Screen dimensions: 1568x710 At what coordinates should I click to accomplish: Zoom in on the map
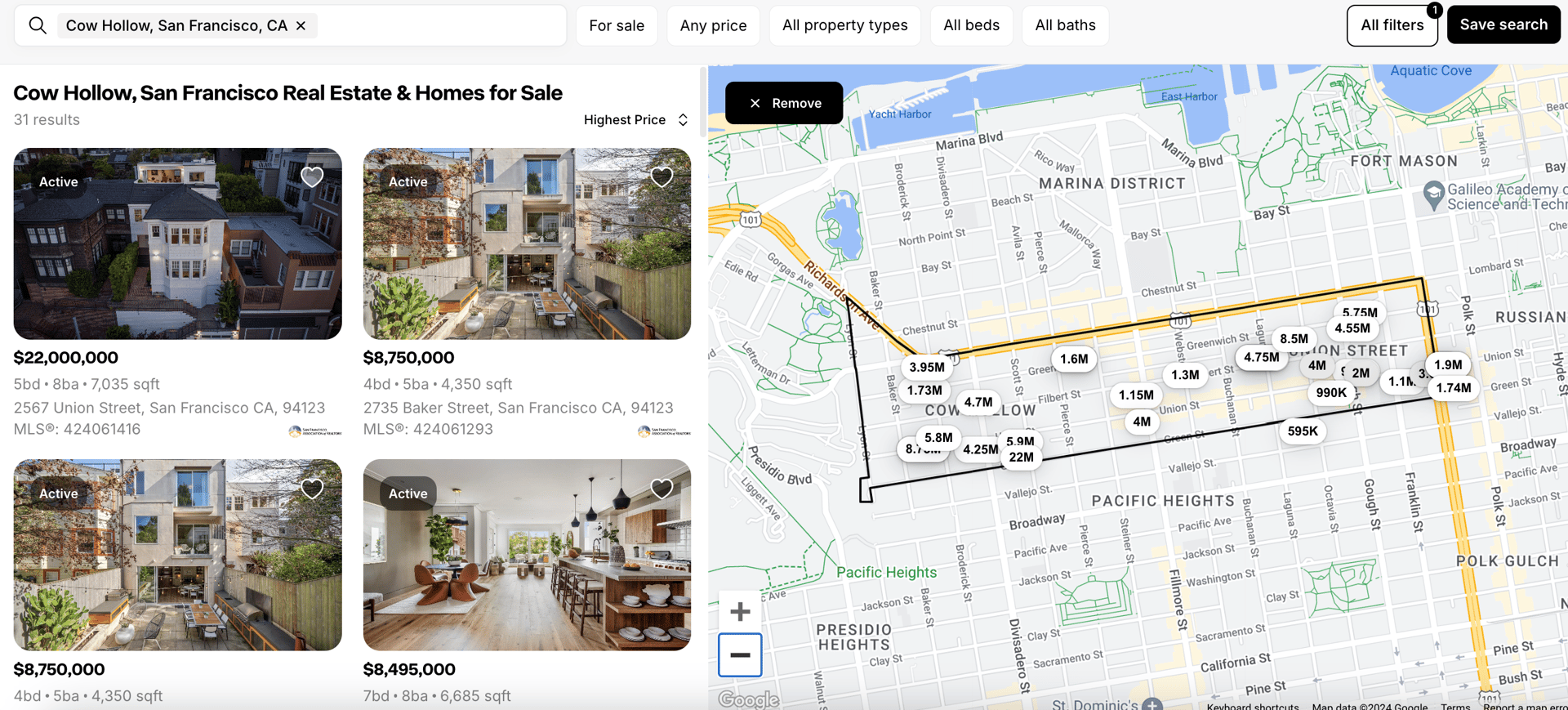point(740,611)
